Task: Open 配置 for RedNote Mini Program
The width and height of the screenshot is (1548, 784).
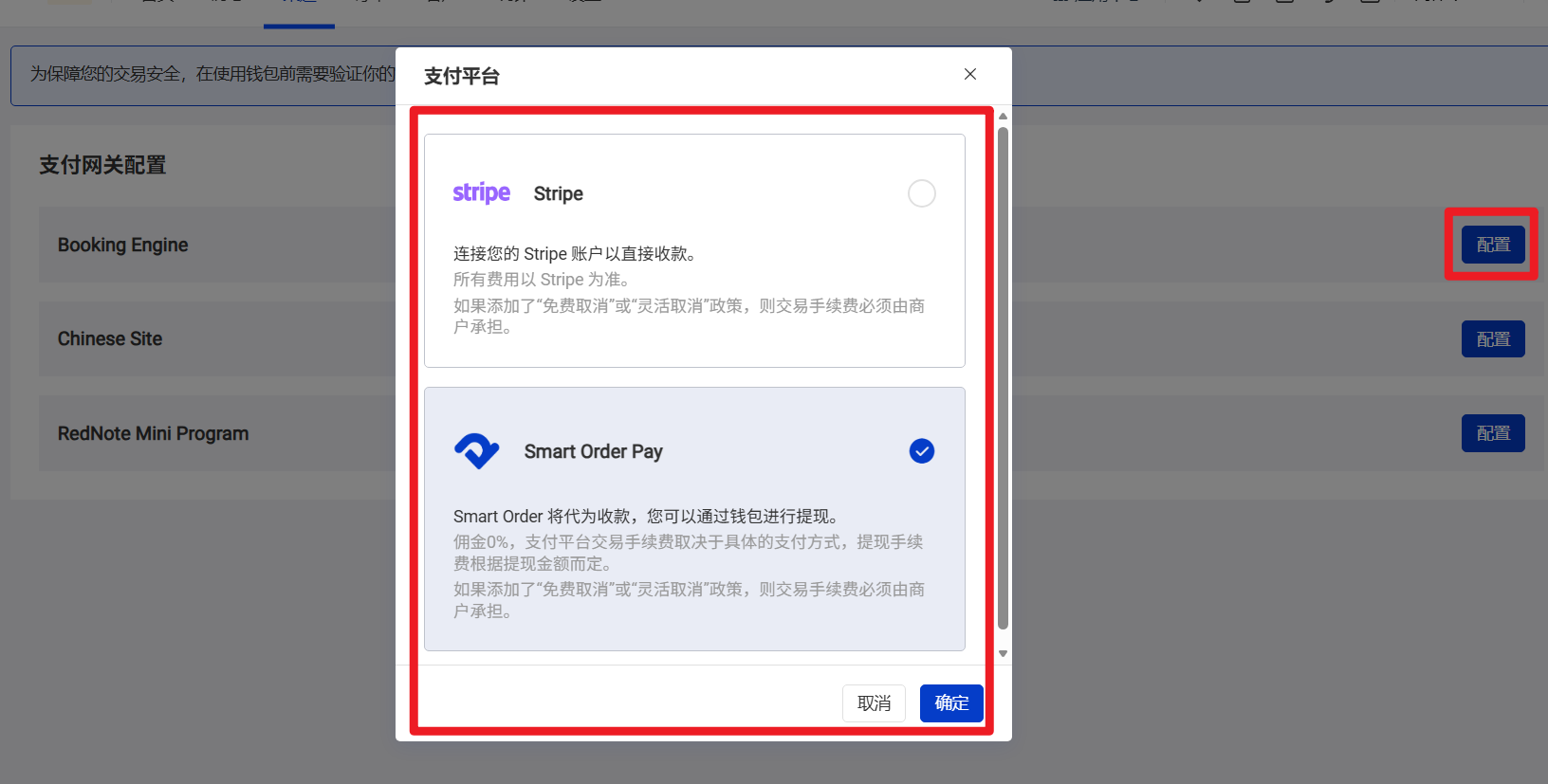Action: click(x=1493, y=433)
